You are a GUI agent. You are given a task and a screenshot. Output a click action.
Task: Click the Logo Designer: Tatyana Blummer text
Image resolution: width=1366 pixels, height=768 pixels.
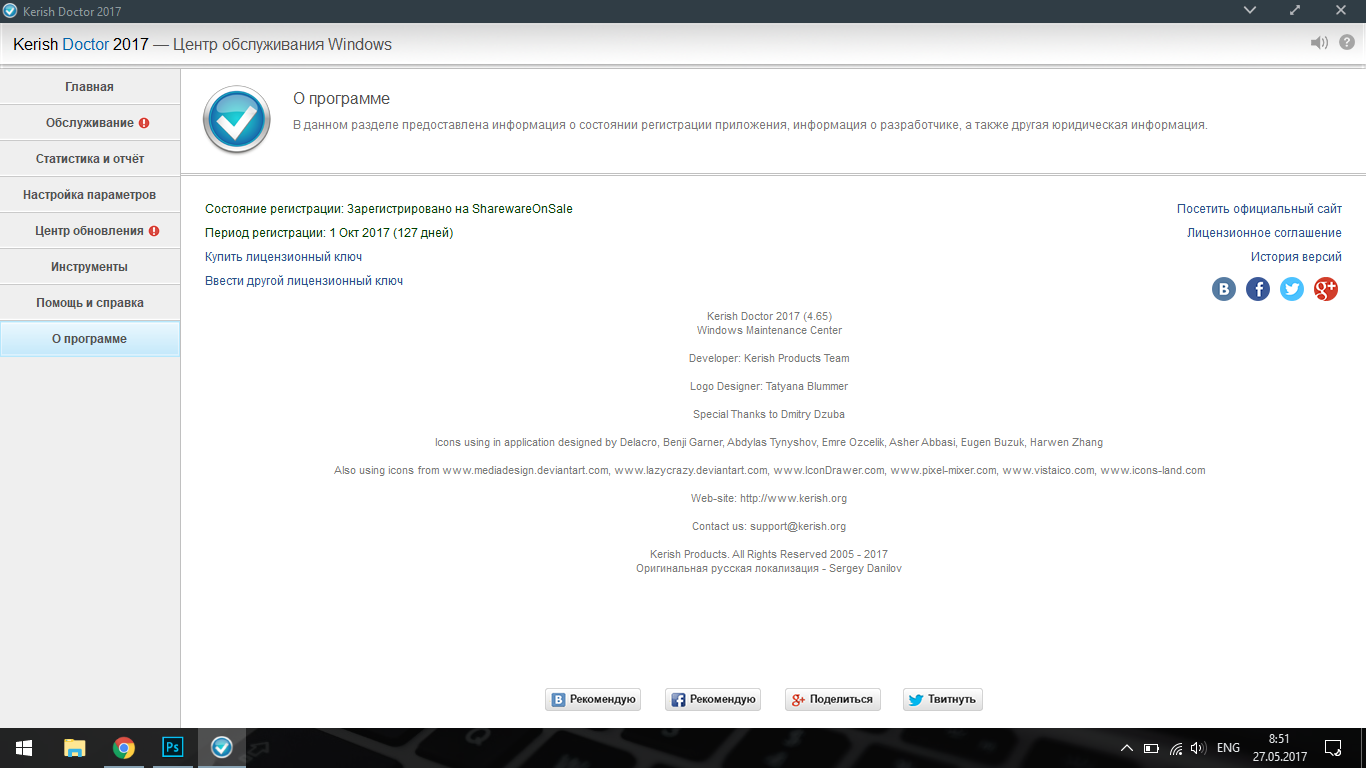click(769, 386)
